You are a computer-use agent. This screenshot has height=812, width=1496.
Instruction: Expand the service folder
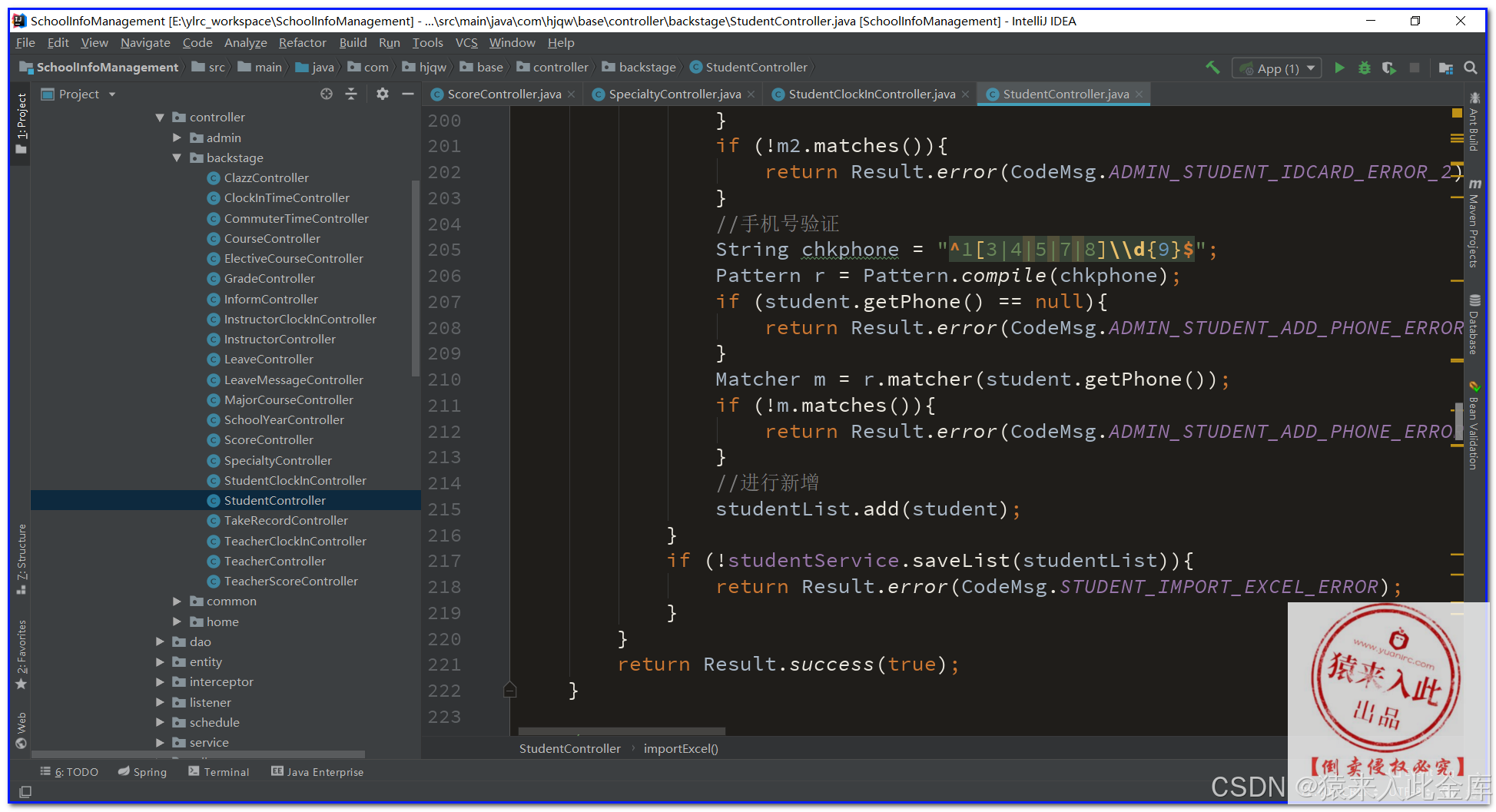click(160, 742)
